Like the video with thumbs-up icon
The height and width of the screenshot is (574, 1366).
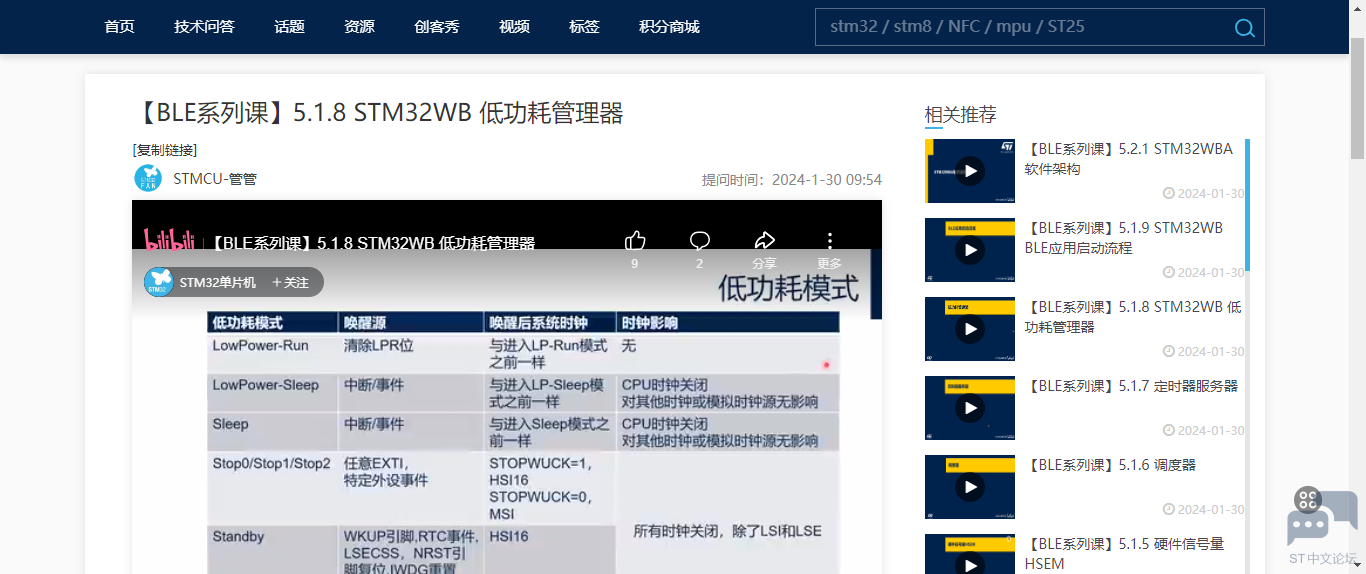click(x=635, y=241)
